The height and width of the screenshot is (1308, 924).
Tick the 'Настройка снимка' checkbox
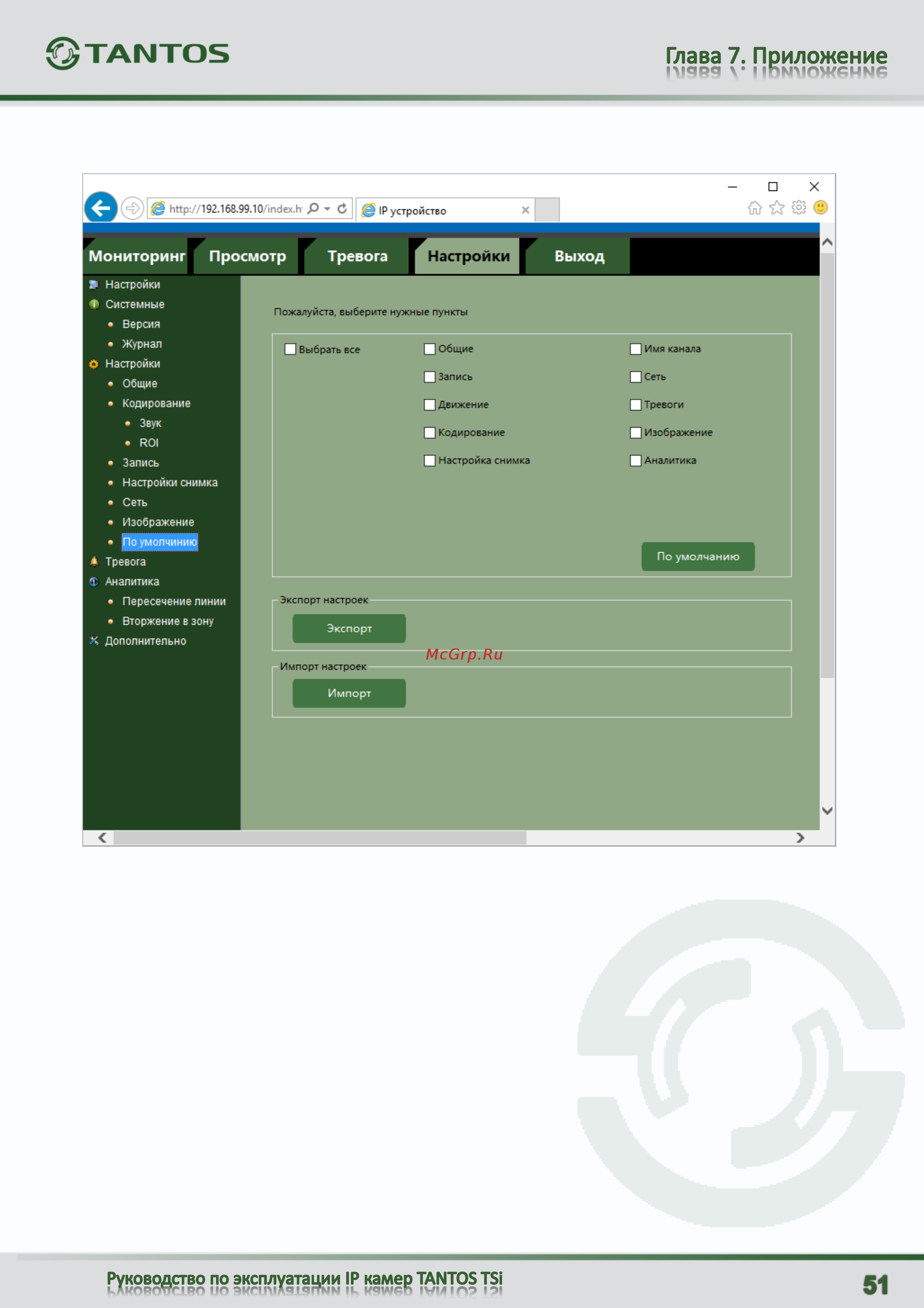pos(430,461)
